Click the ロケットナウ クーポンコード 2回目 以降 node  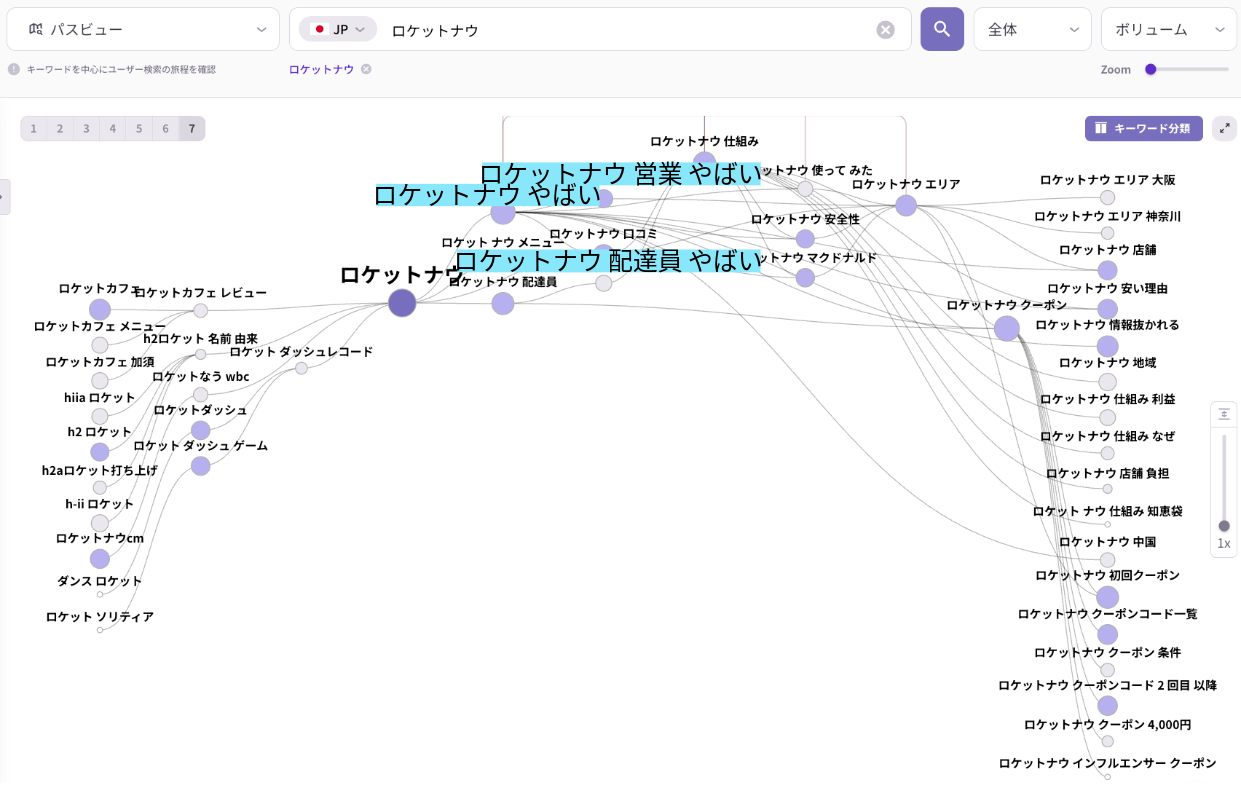(x=1107, y=705)
